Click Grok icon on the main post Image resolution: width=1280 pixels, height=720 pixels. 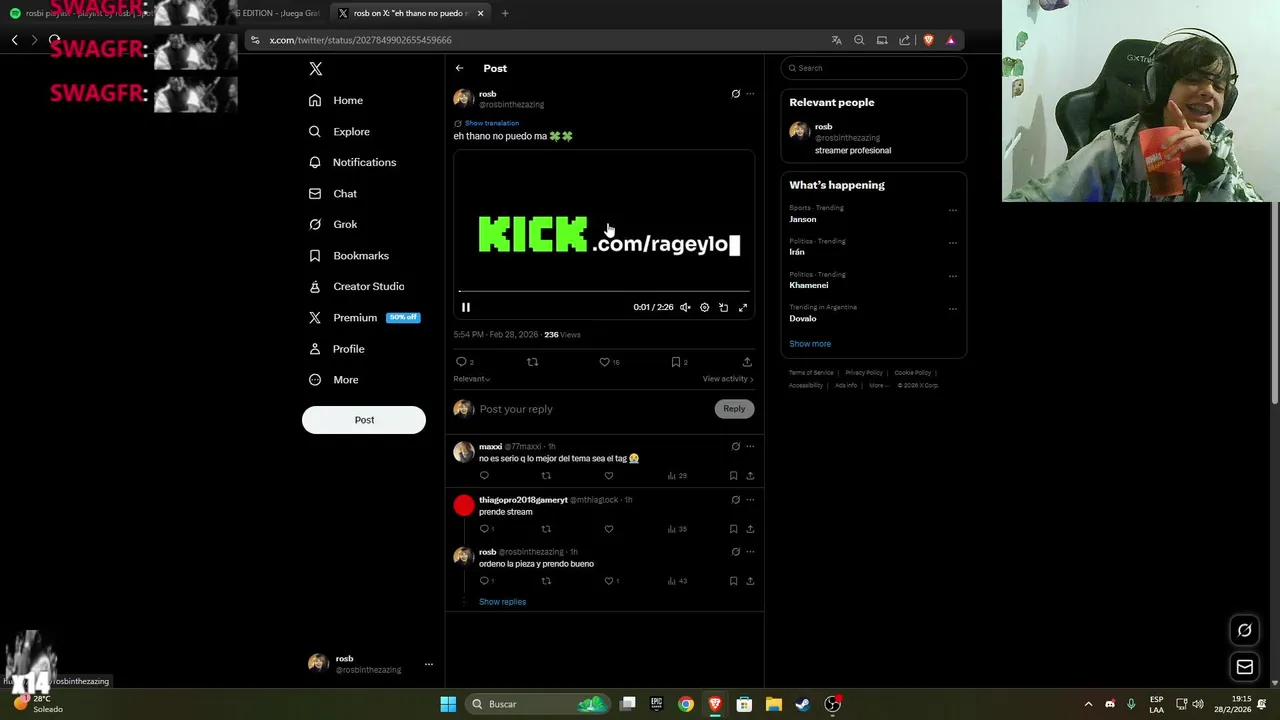click(736, 94)
